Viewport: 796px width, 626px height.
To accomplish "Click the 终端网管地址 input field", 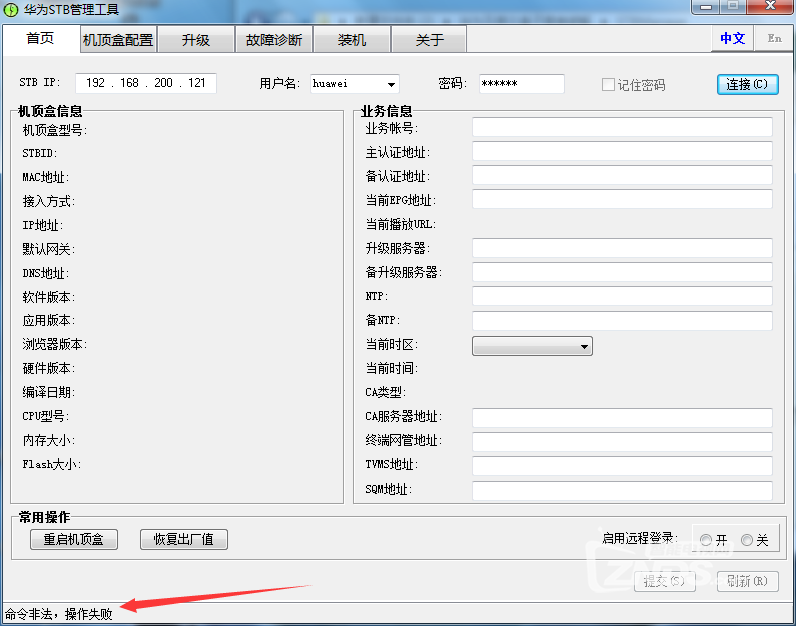I will coord(622,442).
